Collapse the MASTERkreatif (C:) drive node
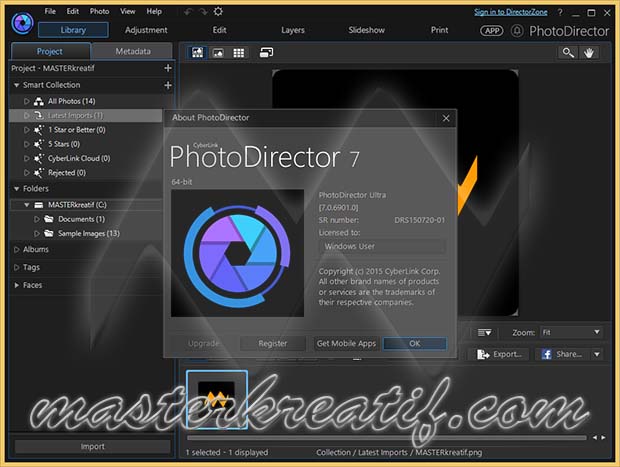Screen dimensions: 620x467 [26, 205]
